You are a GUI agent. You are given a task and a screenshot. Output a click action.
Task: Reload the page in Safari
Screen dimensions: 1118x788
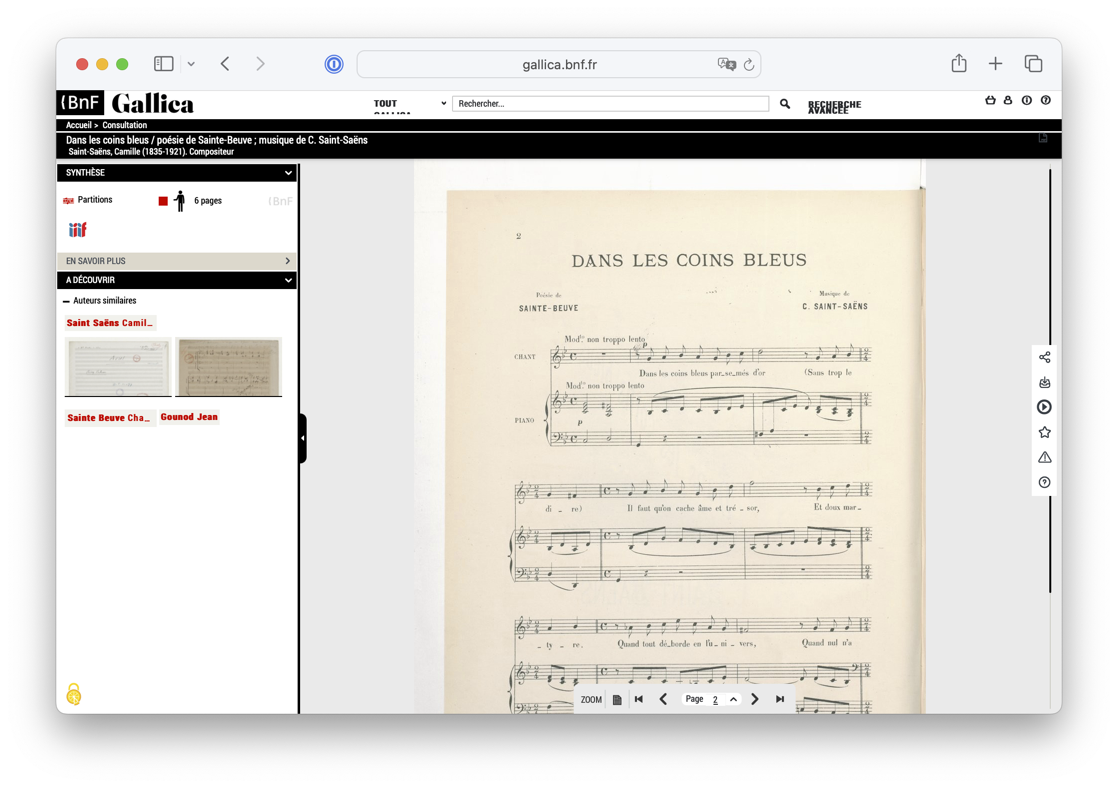[x=749, y=65]
